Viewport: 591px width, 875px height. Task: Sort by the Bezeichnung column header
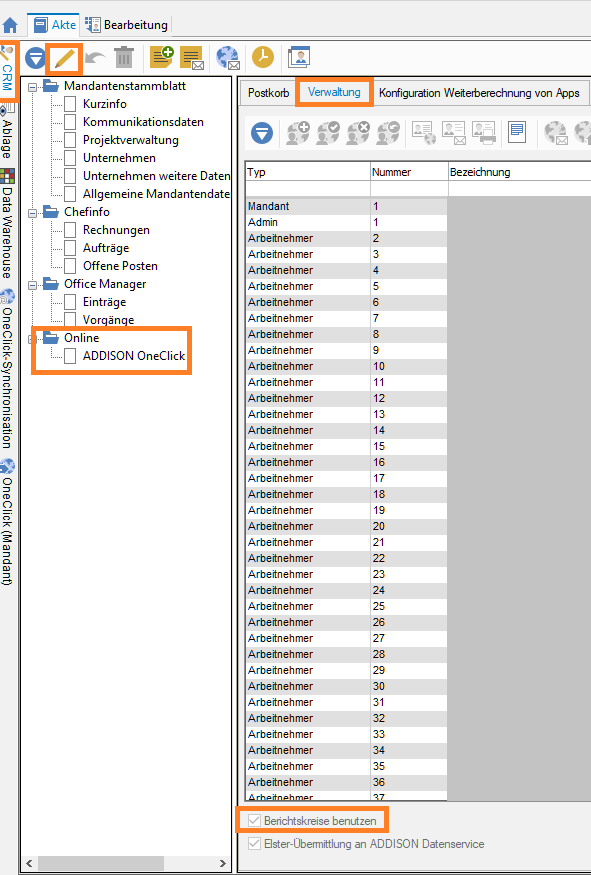[519, 172]
